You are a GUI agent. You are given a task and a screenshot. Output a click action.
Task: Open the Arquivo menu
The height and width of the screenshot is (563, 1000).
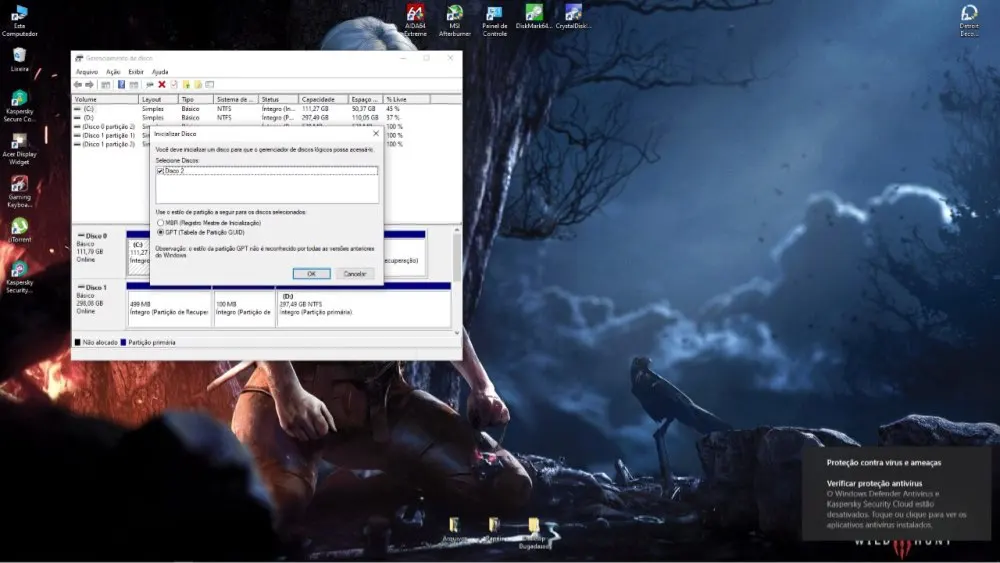[x=87, y=72]
